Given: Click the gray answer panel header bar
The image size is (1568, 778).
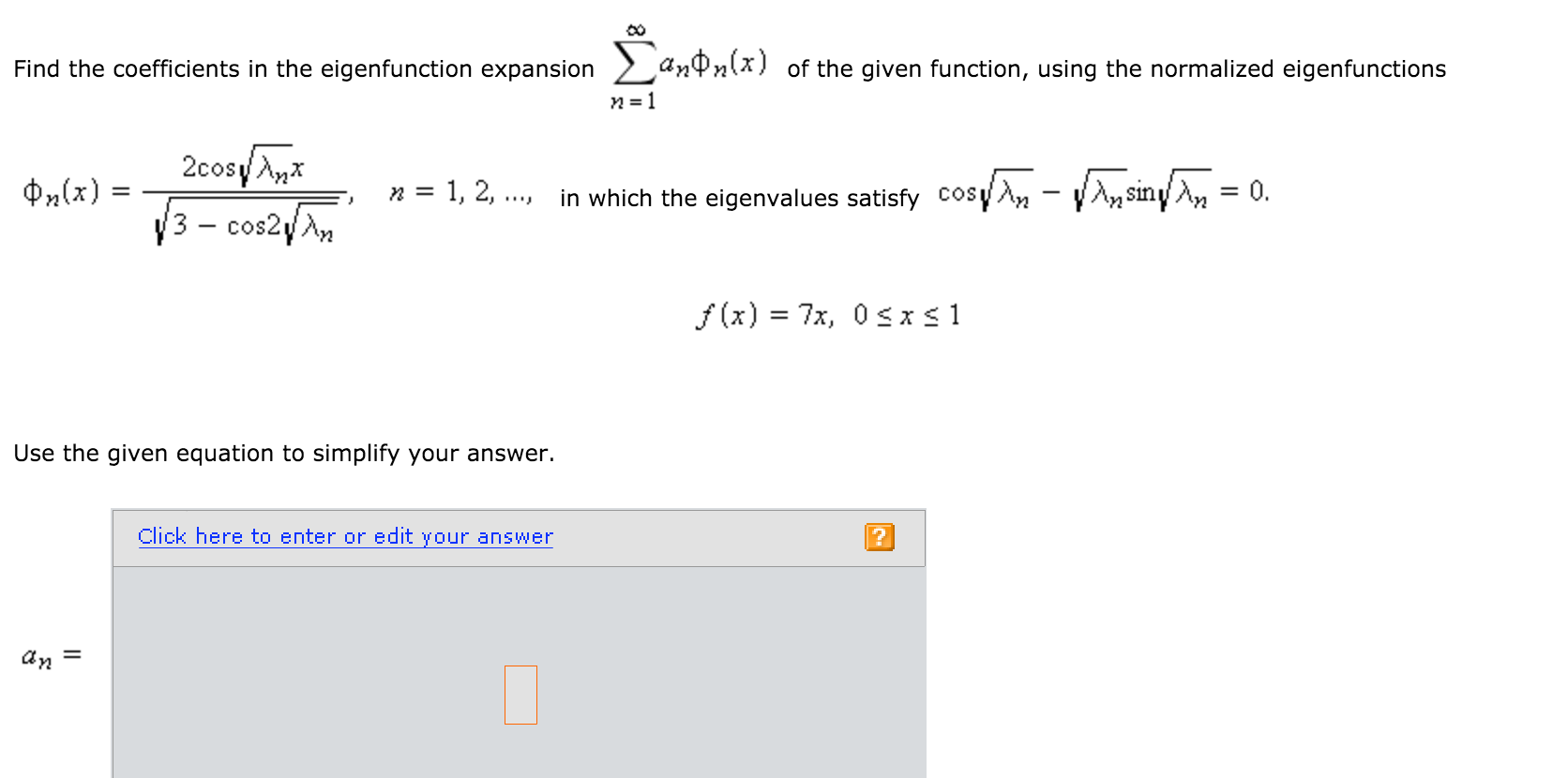Looking at the screenshot, I should pyautogui.click(x=703, y=538).
